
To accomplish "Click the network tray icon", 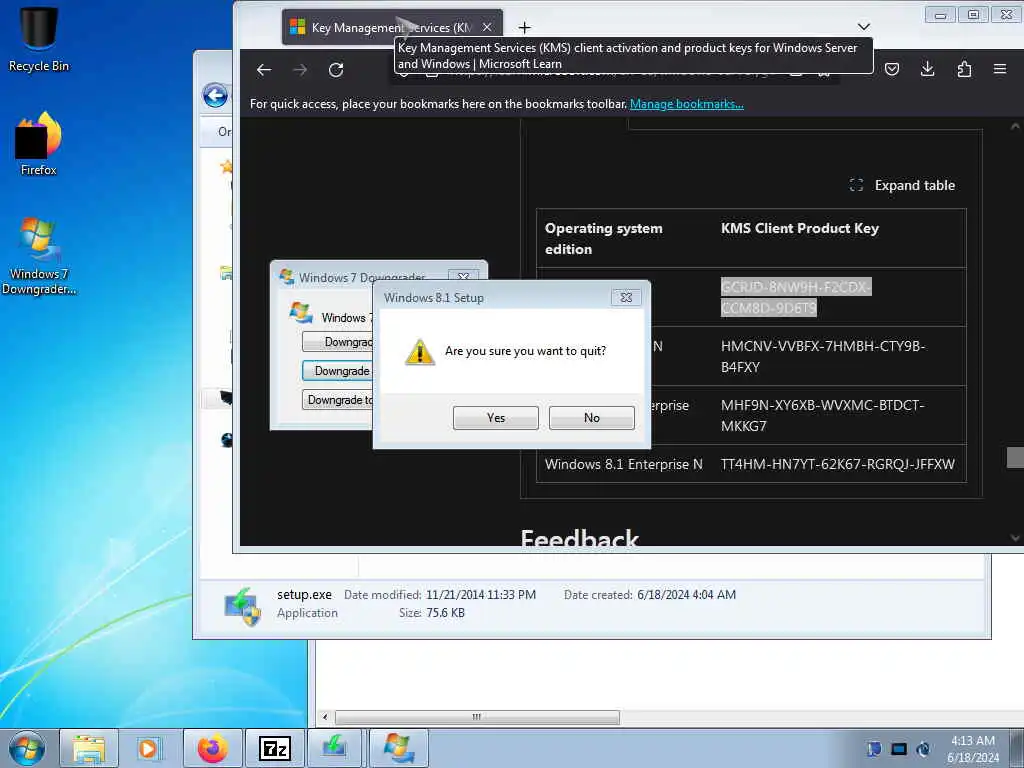I will [899, 749].
